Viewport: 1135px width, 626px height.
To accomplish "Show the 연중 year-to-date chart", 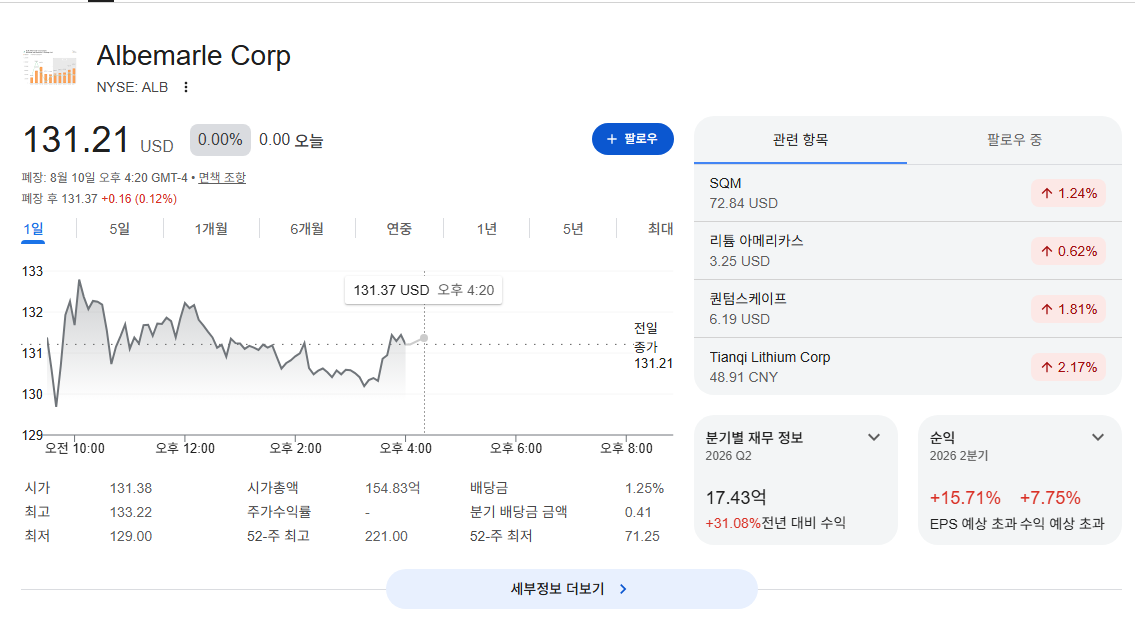I will point(399,229).
